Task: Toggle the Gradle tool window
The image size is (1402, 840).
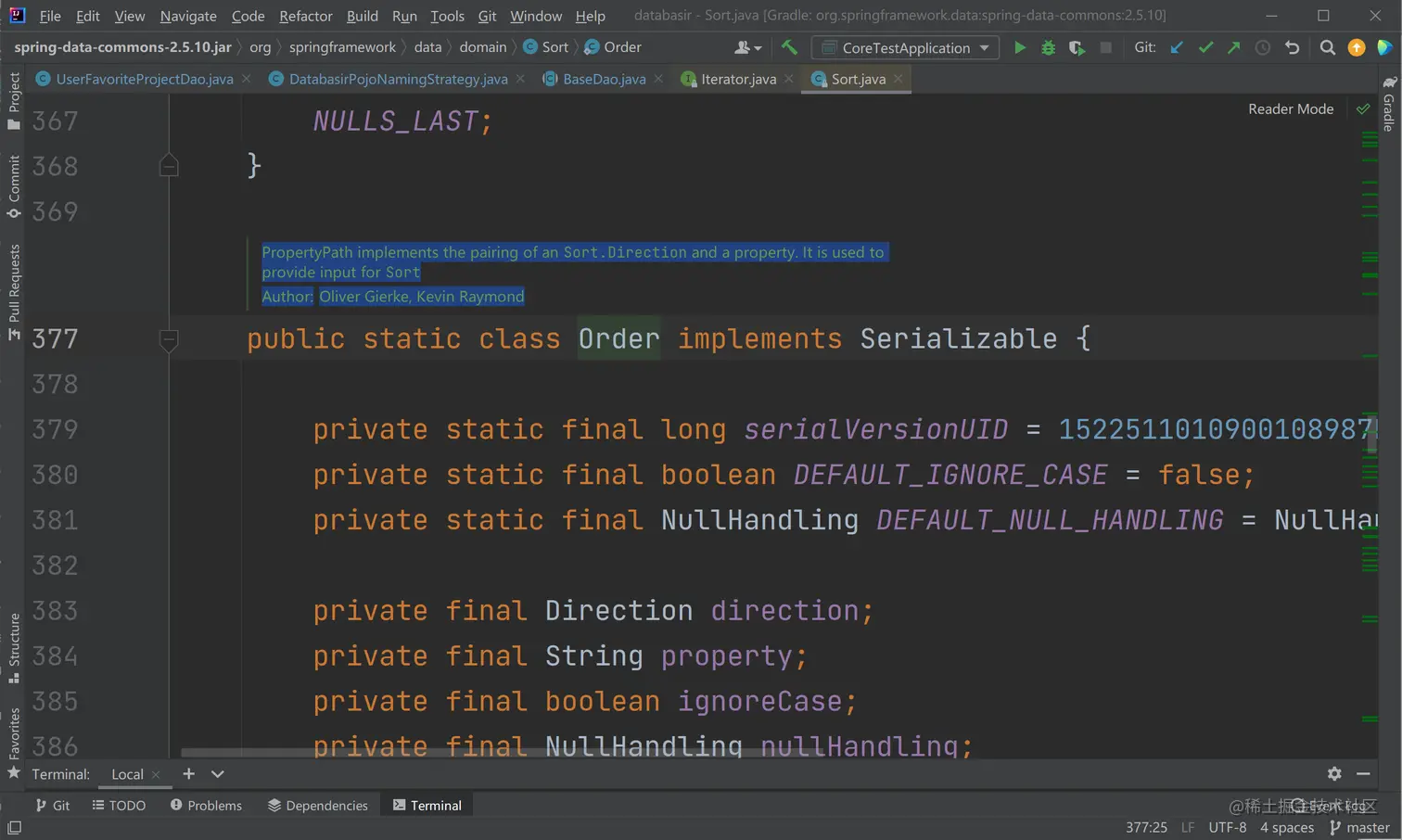Action: tap(1389, 104)
